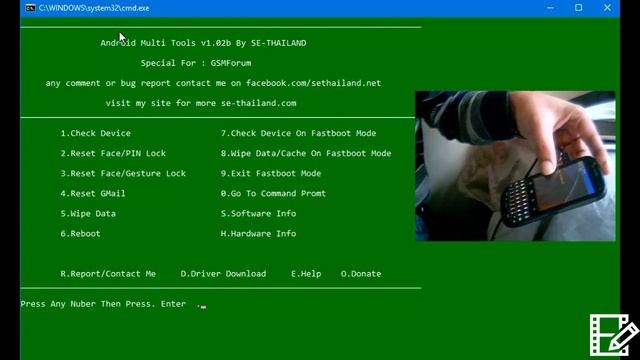The width and height of the screenshot is (640, 360).
Task: Click the 'Press Any Nuber Then Press. Enter' prompt
Action: tap(103, 304)
